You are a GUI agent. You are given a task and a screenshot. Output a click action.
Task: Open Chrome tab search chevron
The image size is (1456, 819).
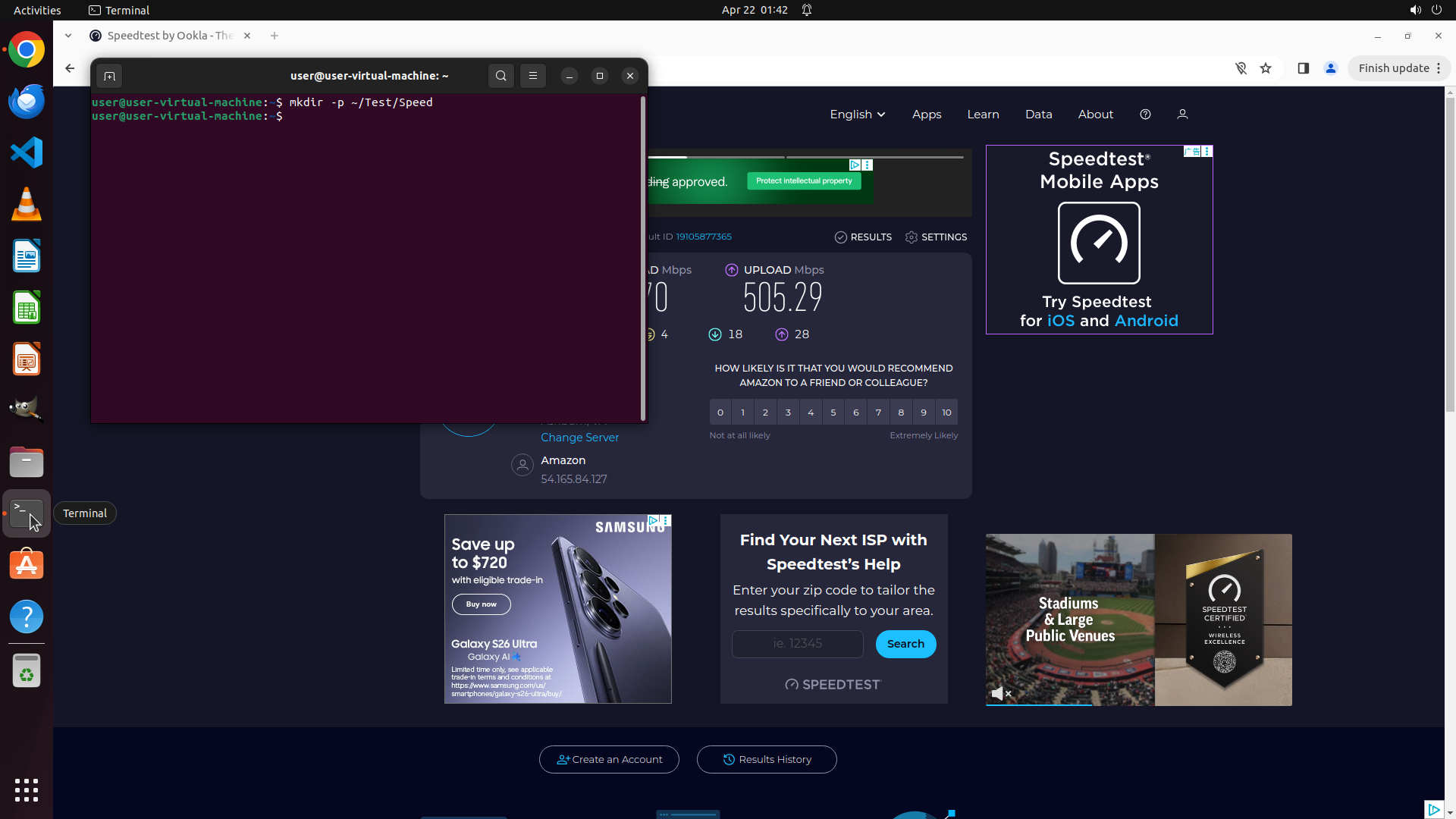pos(68,36)
